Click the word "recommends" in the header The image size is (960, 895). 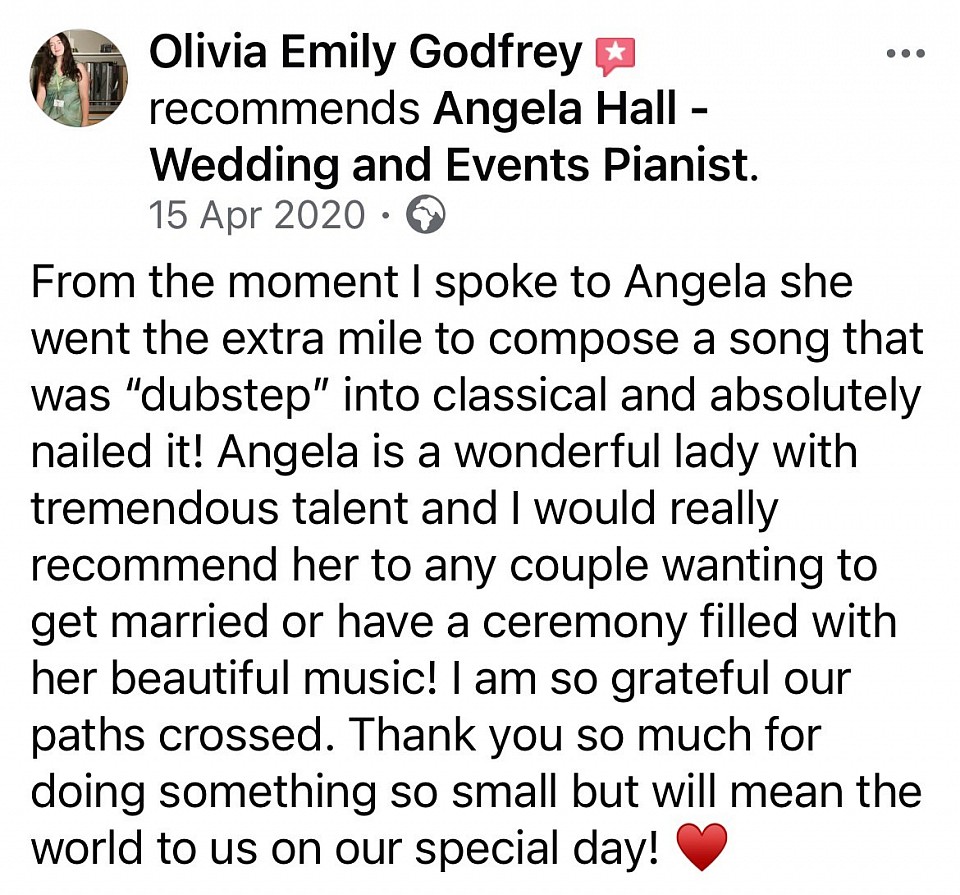(283, 108)
